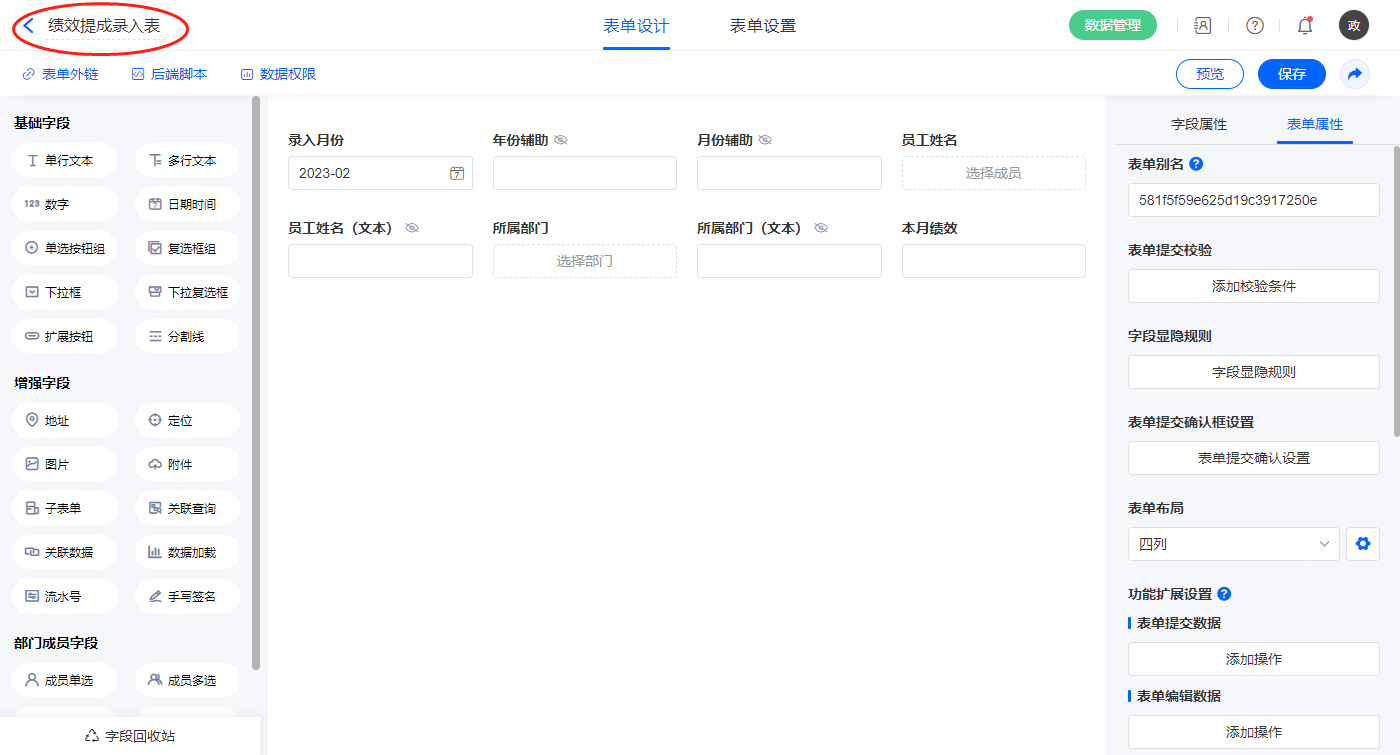The width and height of the screenshot is (1400, 755).
Task: Click the 本月绩效 input field
Action: [993, 261]
